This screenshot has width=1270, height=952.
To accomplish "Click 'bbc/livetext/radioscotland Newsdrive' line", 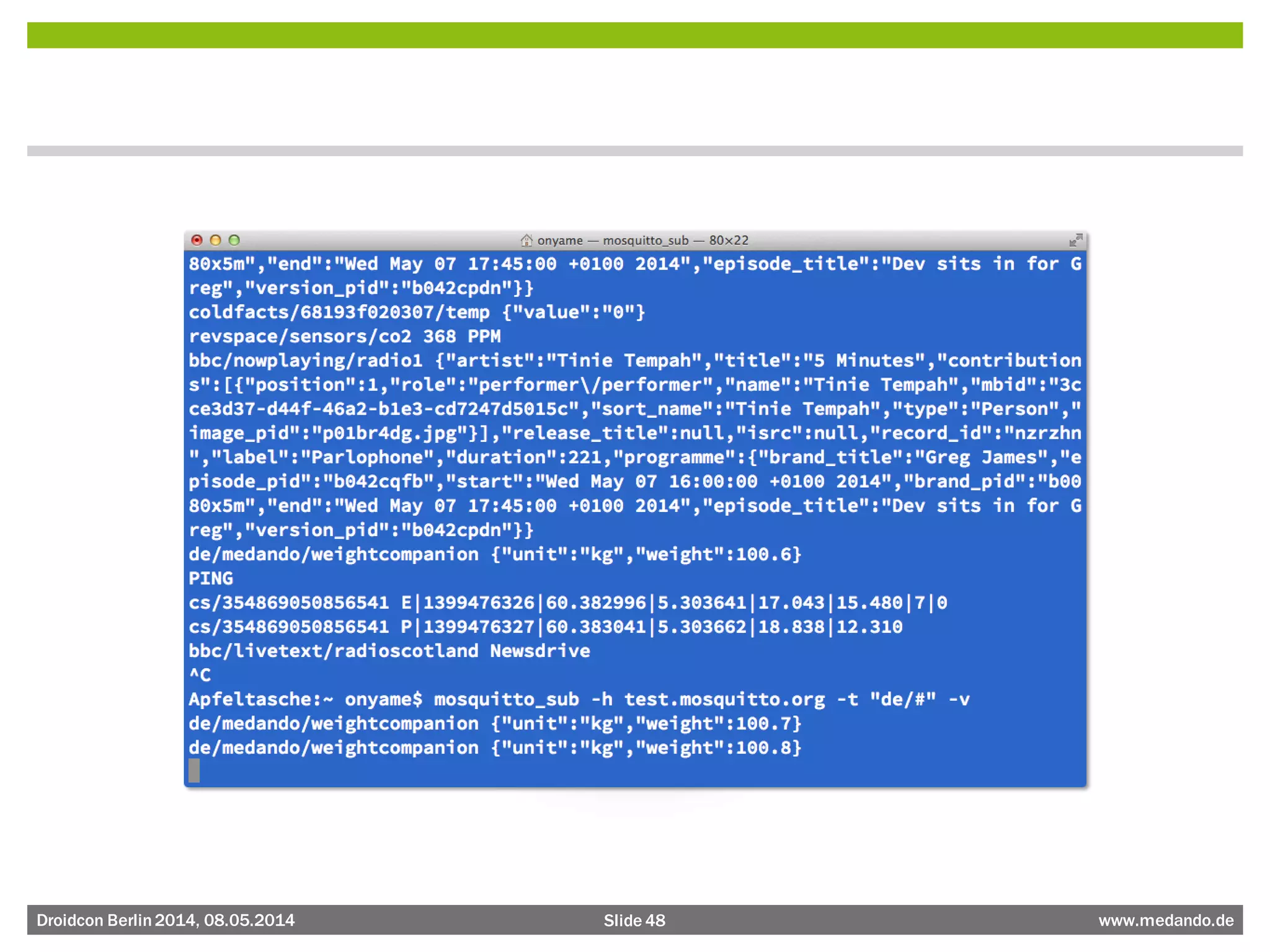I will pos(389,651).
